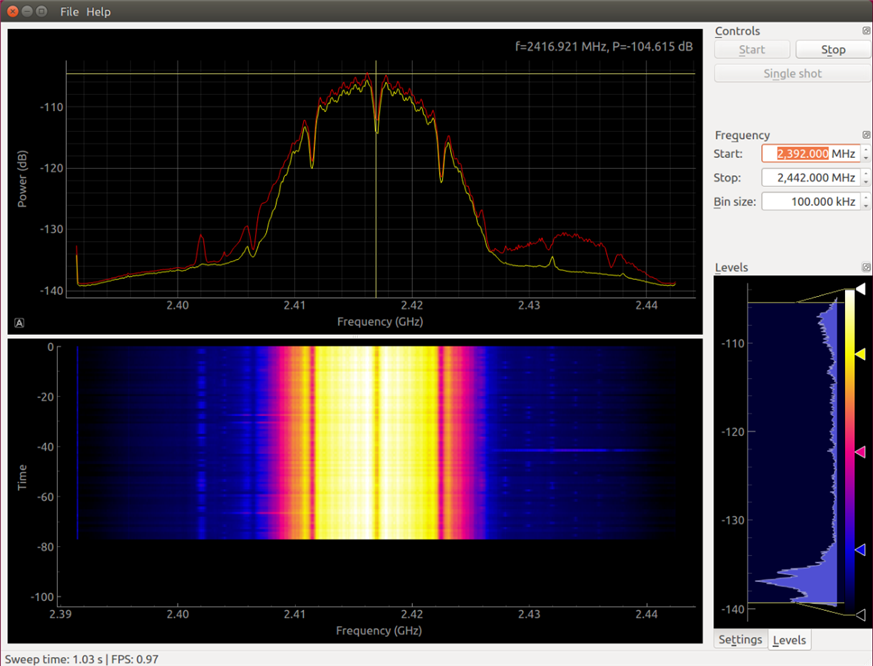The width and height of the screenshot is (873, 666).
Task: Click into the Bin size field
Action: [x=809, y=202]
